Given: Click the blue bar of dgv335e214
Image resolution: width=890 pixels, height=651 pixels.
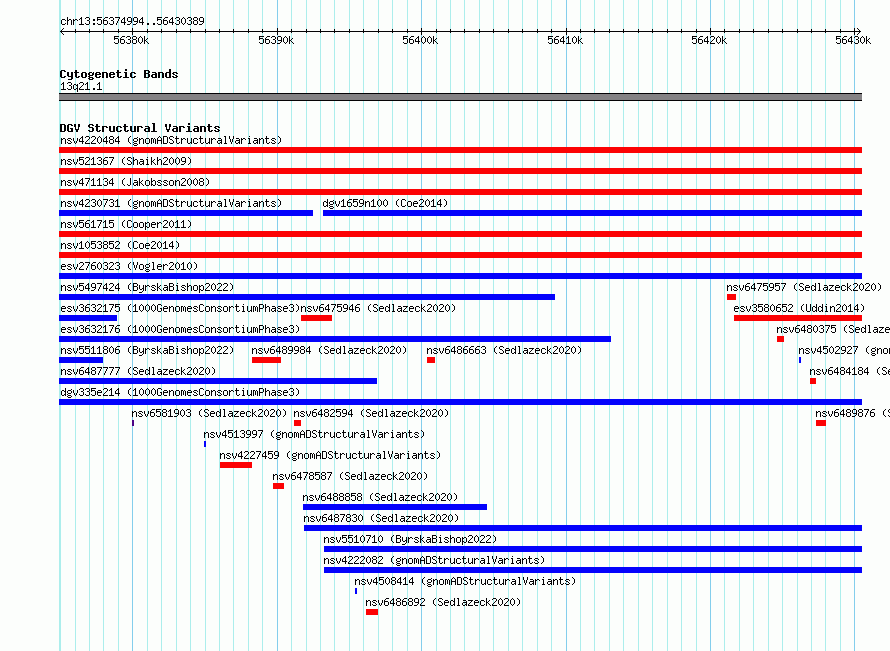Looking at the screenshot, I should point(460,402).
